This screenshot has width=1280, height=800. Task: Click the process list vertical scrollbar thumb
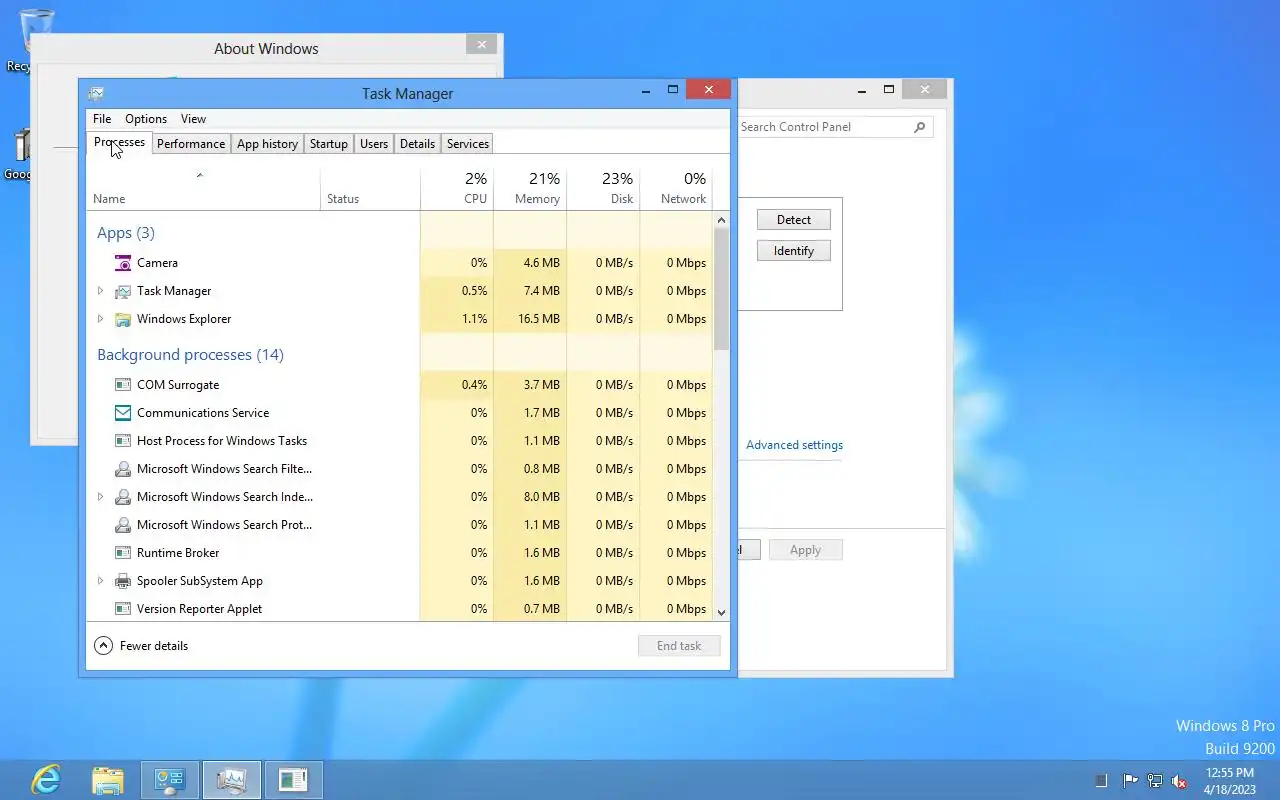click(722, 289)
